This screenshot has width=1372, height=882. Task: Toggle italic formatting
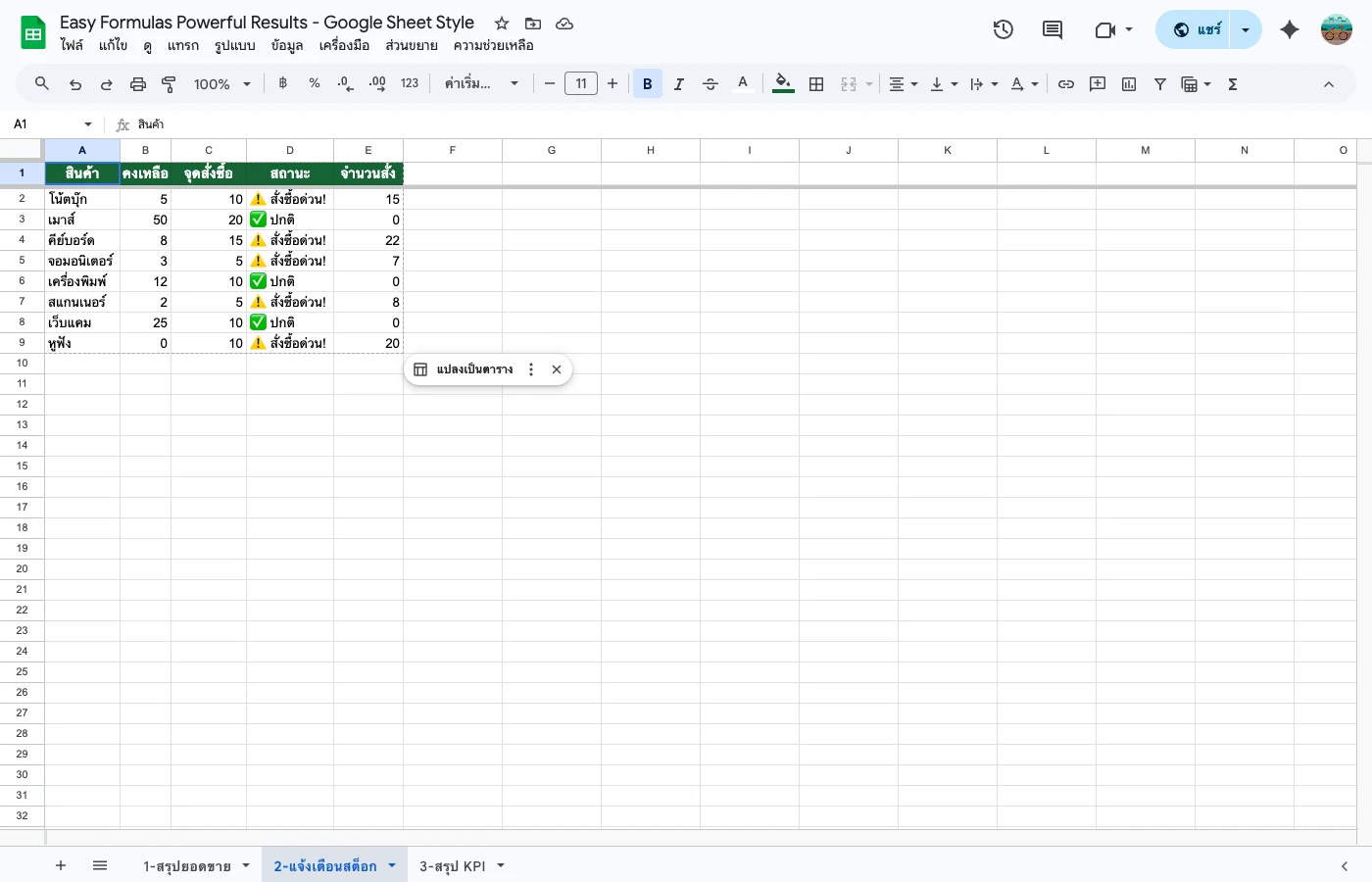(678, 83)
